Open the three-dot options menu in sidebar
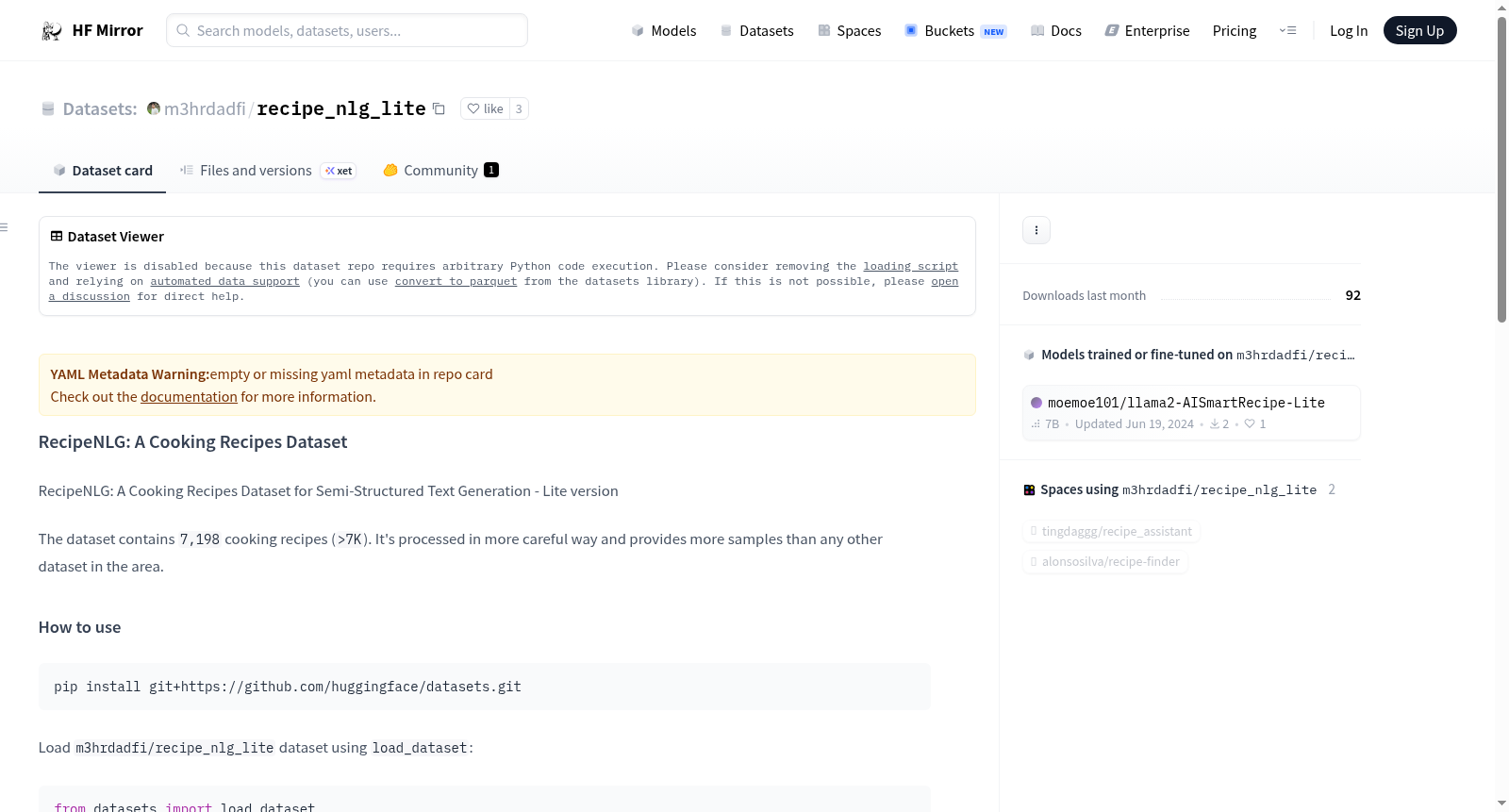The height and width of the screenshot is (812, 1509). 1036,230
